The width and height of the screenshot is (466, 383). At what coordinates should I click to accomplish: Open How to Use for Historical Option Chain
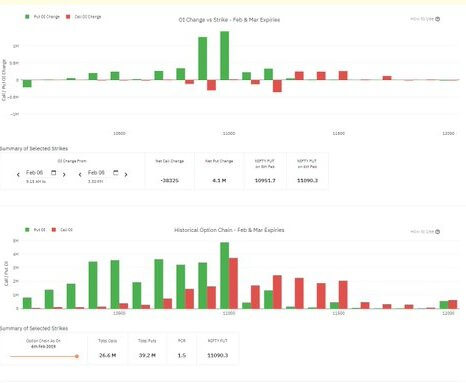coord(425,231)
